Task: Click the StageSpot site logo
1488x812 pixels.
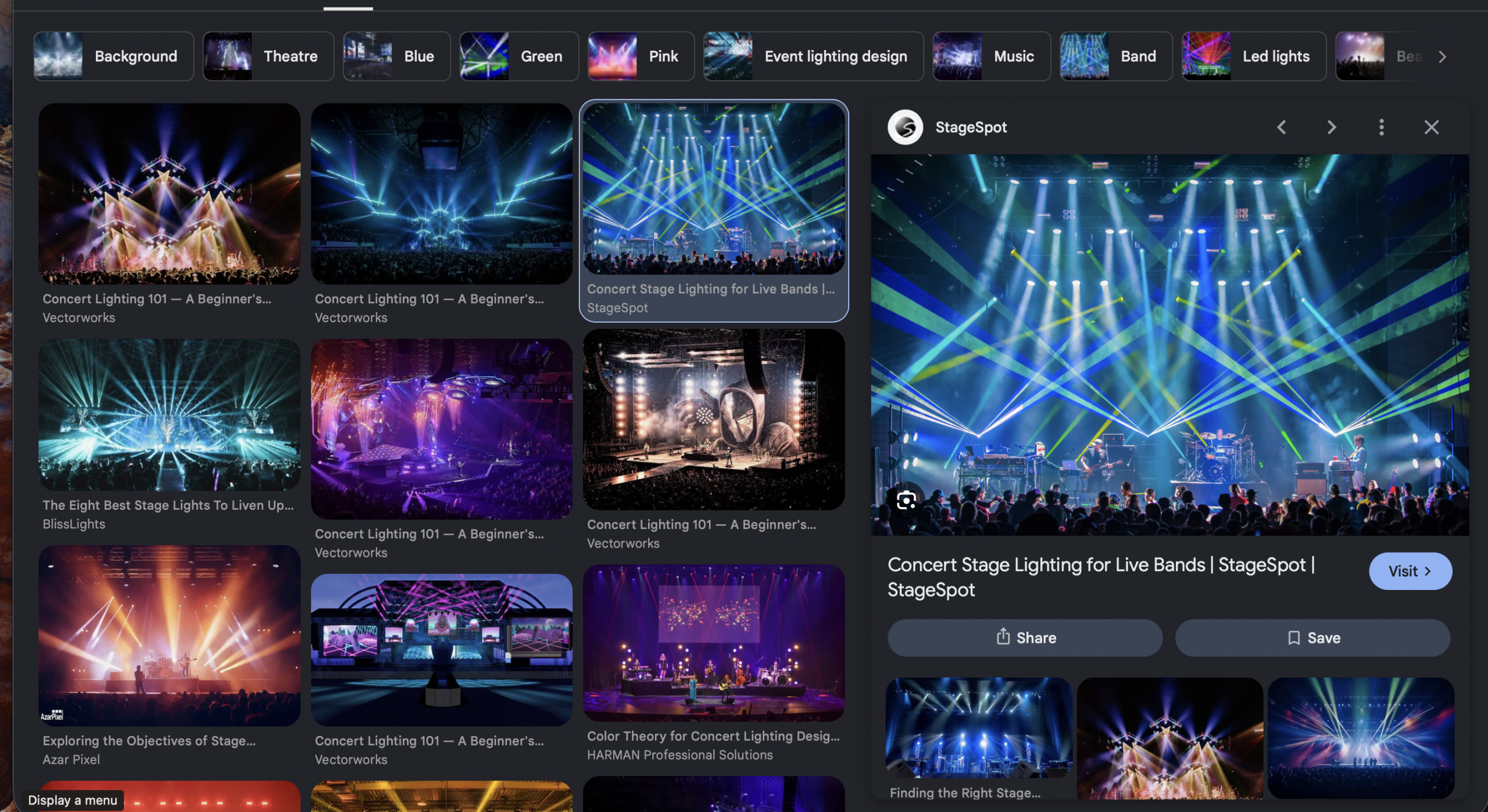Action: (905, 127)
